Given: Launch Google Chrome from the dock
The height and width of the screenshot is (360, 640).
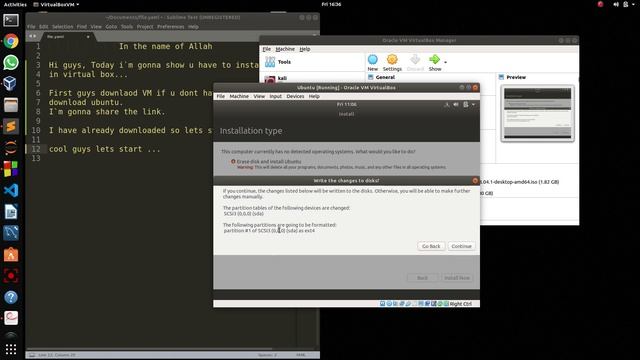Looking at the screenshot, I should click(11, 41).
